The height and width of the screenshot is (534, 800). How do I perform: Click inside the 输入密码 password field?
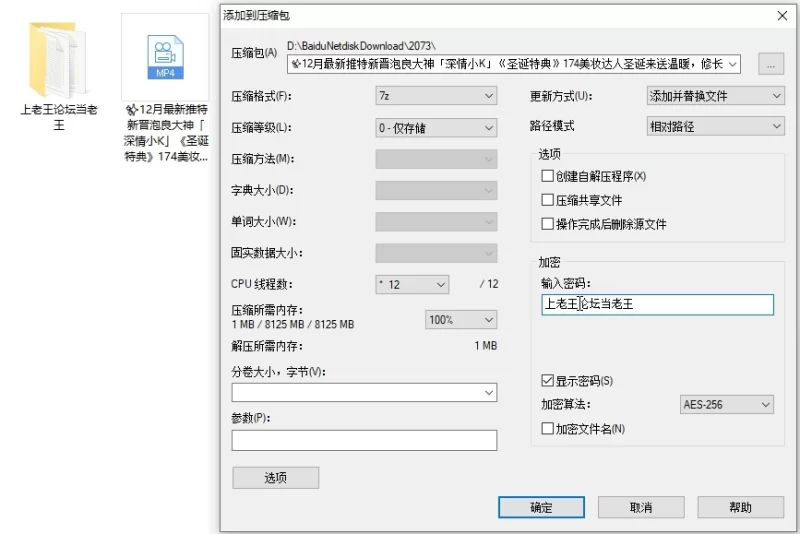657,304
